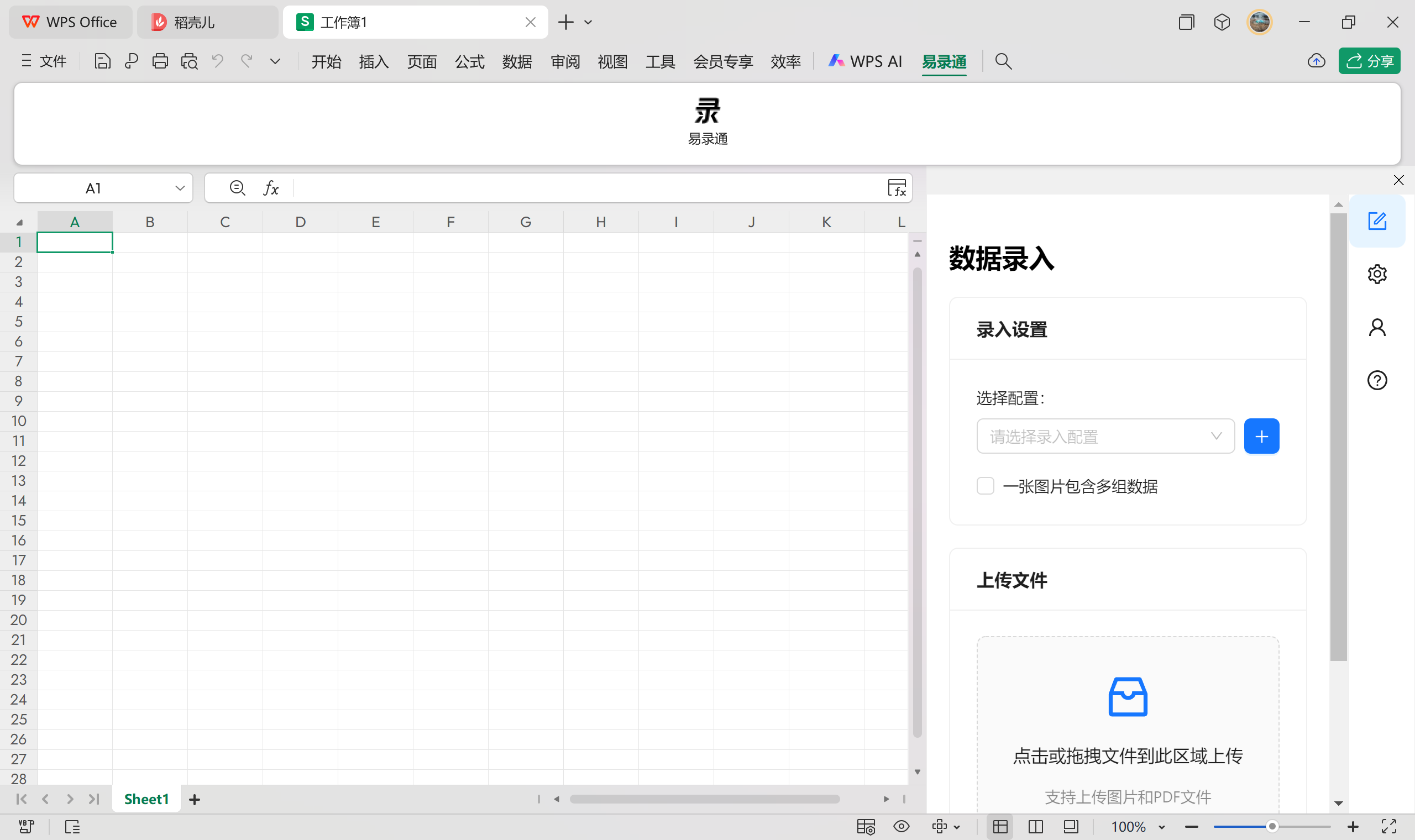1415x840 pixels.
Task: Select column D header
Action: [x=300, y=222]
